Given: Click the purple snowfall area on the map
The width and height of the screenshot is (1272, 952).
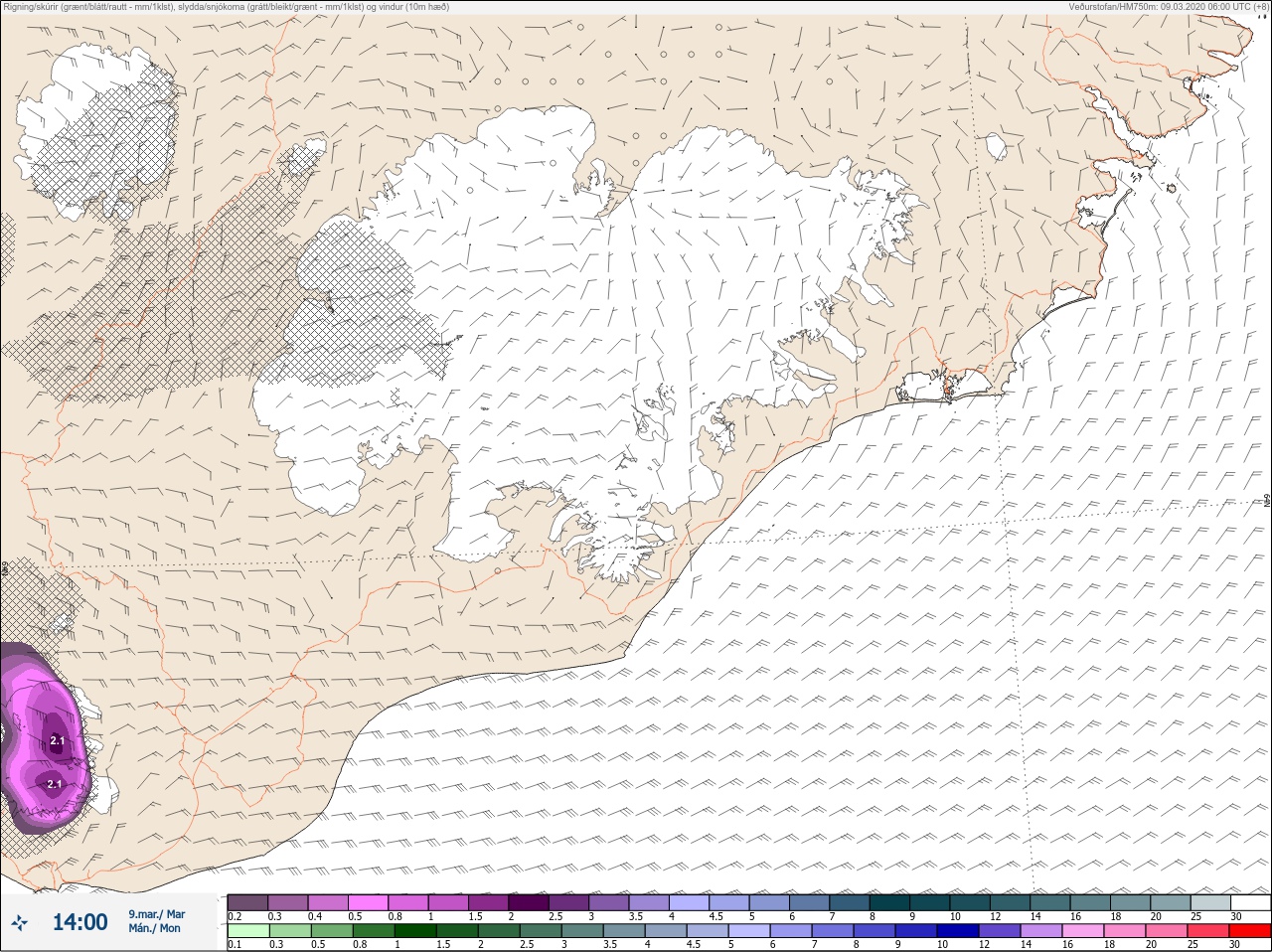Looking at the screenshot, I should tap(45, 740).
